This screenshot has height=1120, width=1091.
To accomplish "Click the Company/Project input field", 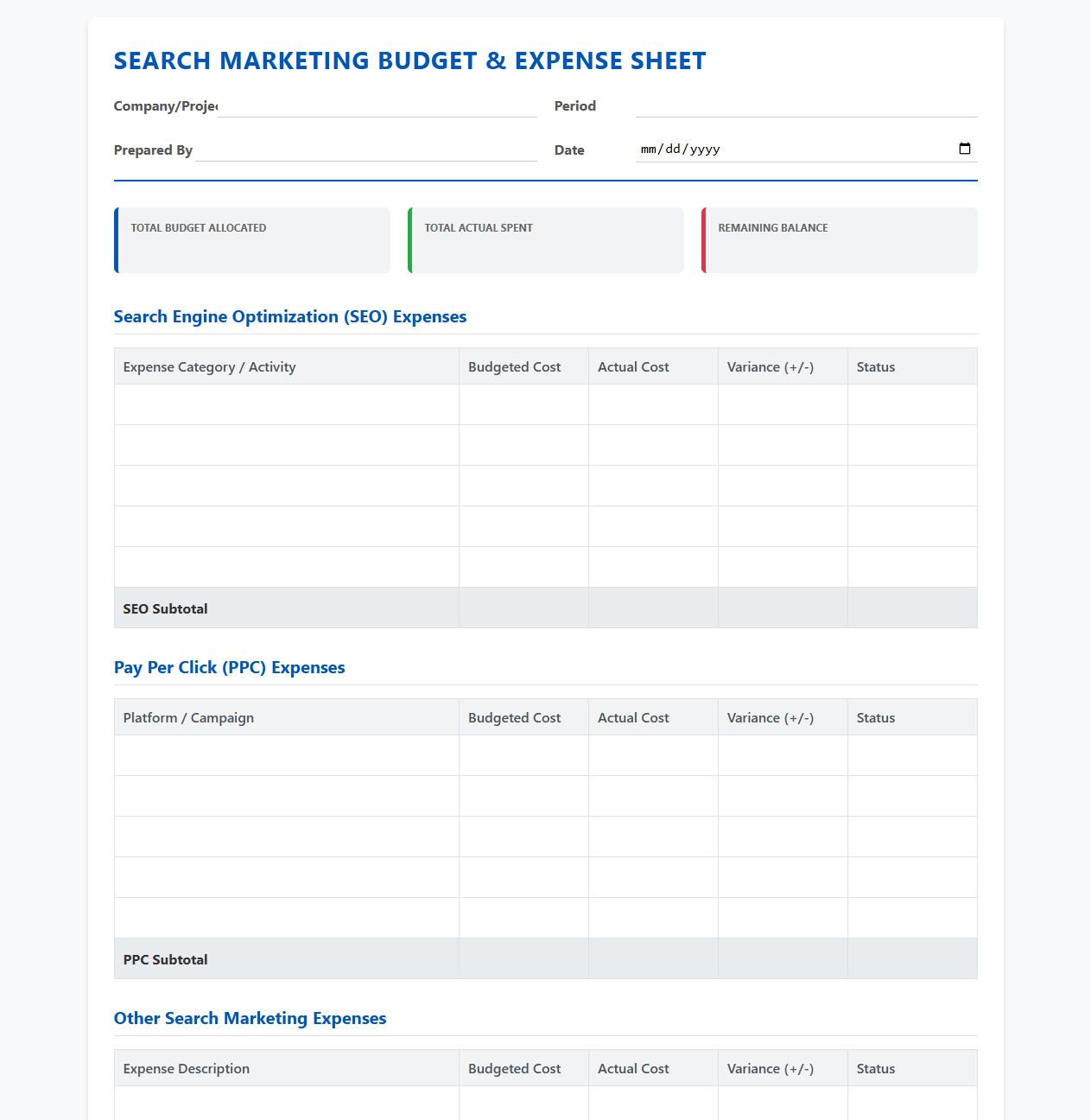I will pos(377,105).
